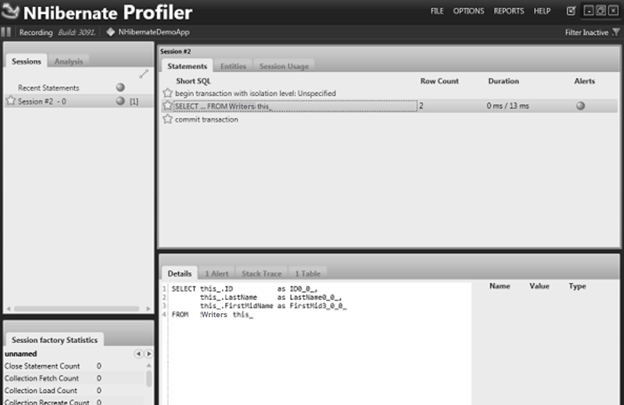Image resolution: width=624 pixels, height=405 pixels.
Task: Select the begin transaction statement row
Action: pos(389,93)
